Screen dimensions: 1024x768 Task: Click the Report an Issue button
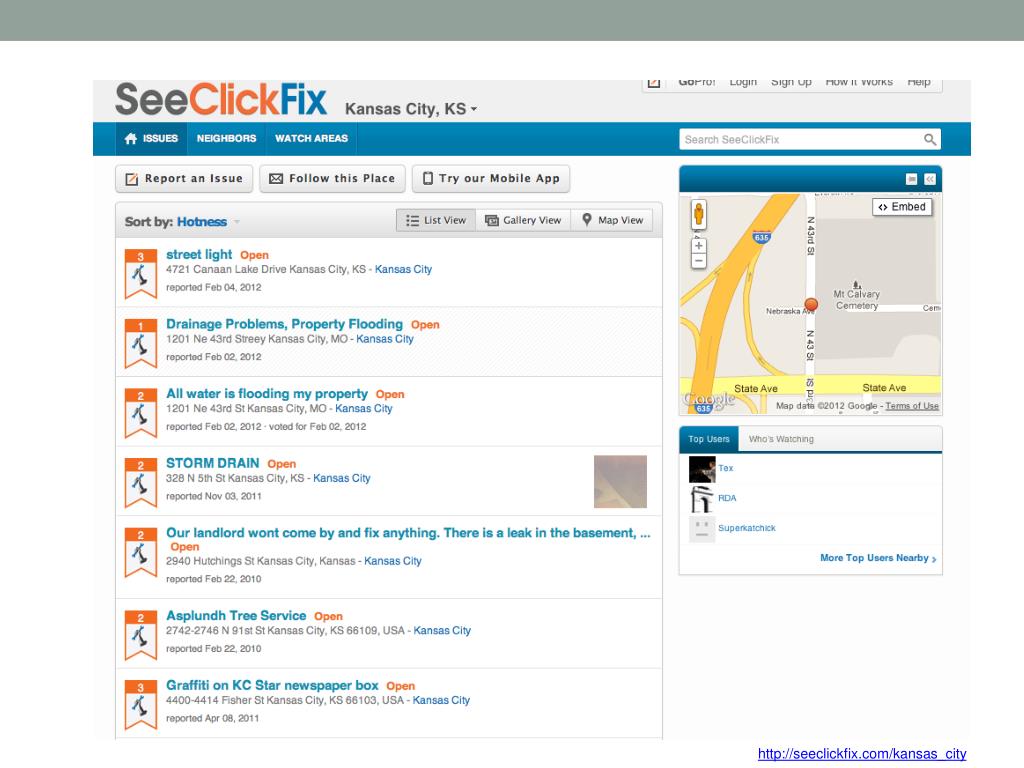pyautogui.click(x=184, y=178)
